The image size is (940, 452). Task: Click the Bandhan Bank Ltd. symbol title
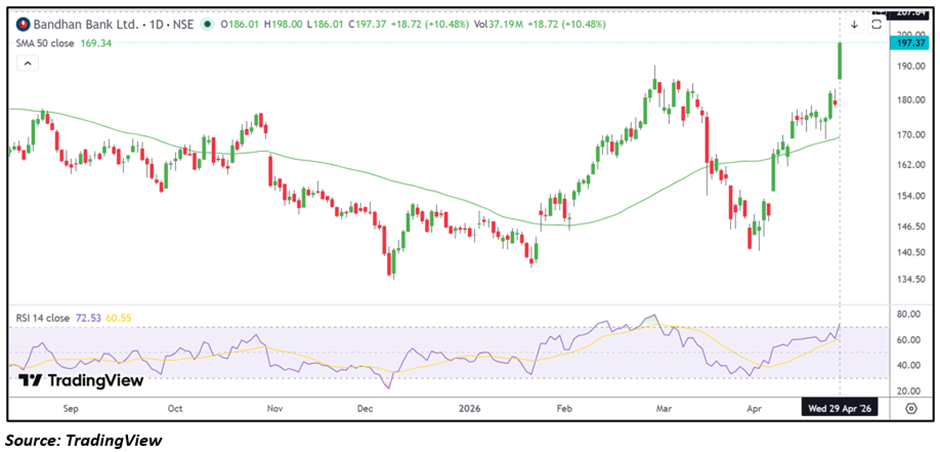click(x=81, y=23)
